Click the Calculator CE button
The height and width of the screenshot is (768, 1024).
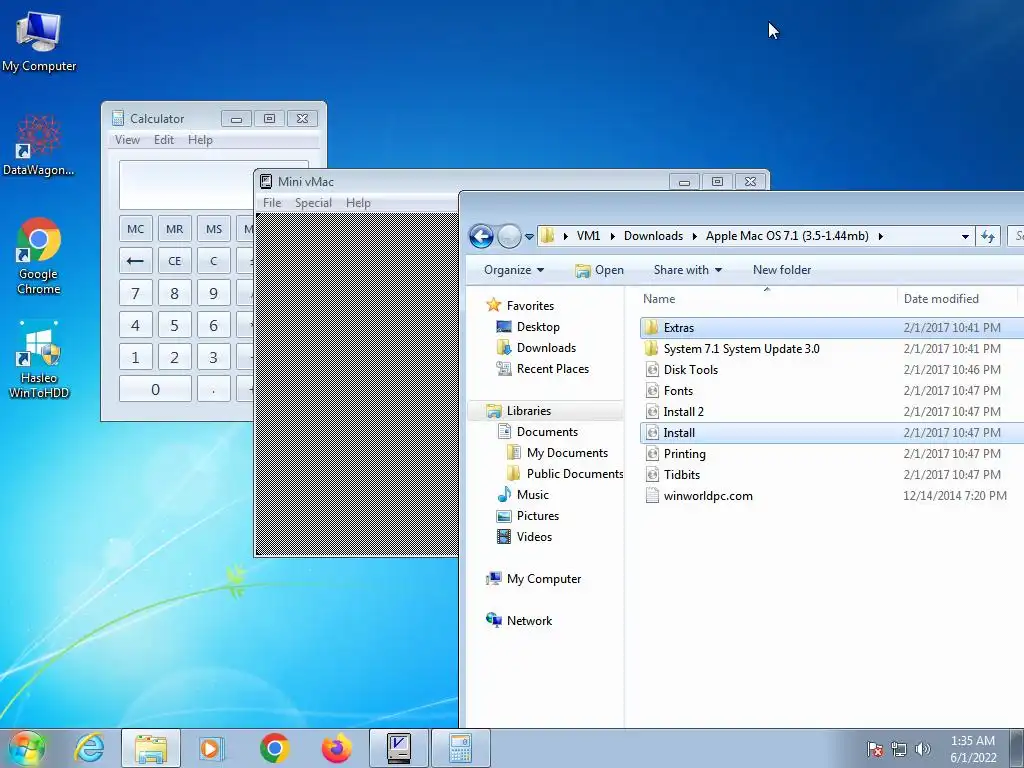coord(174,261)
